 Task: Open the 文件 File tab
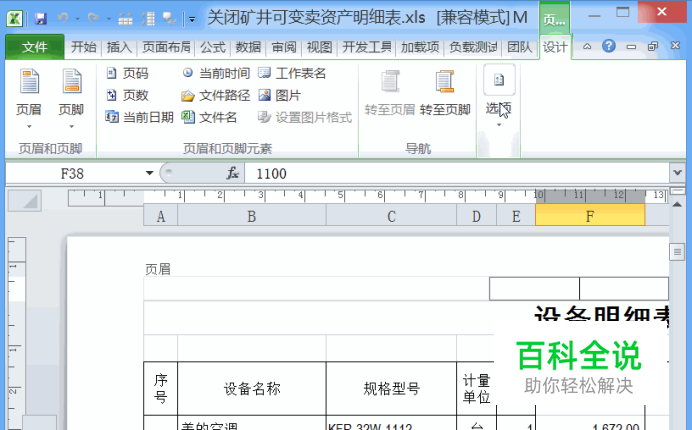(x=34, y=47)
